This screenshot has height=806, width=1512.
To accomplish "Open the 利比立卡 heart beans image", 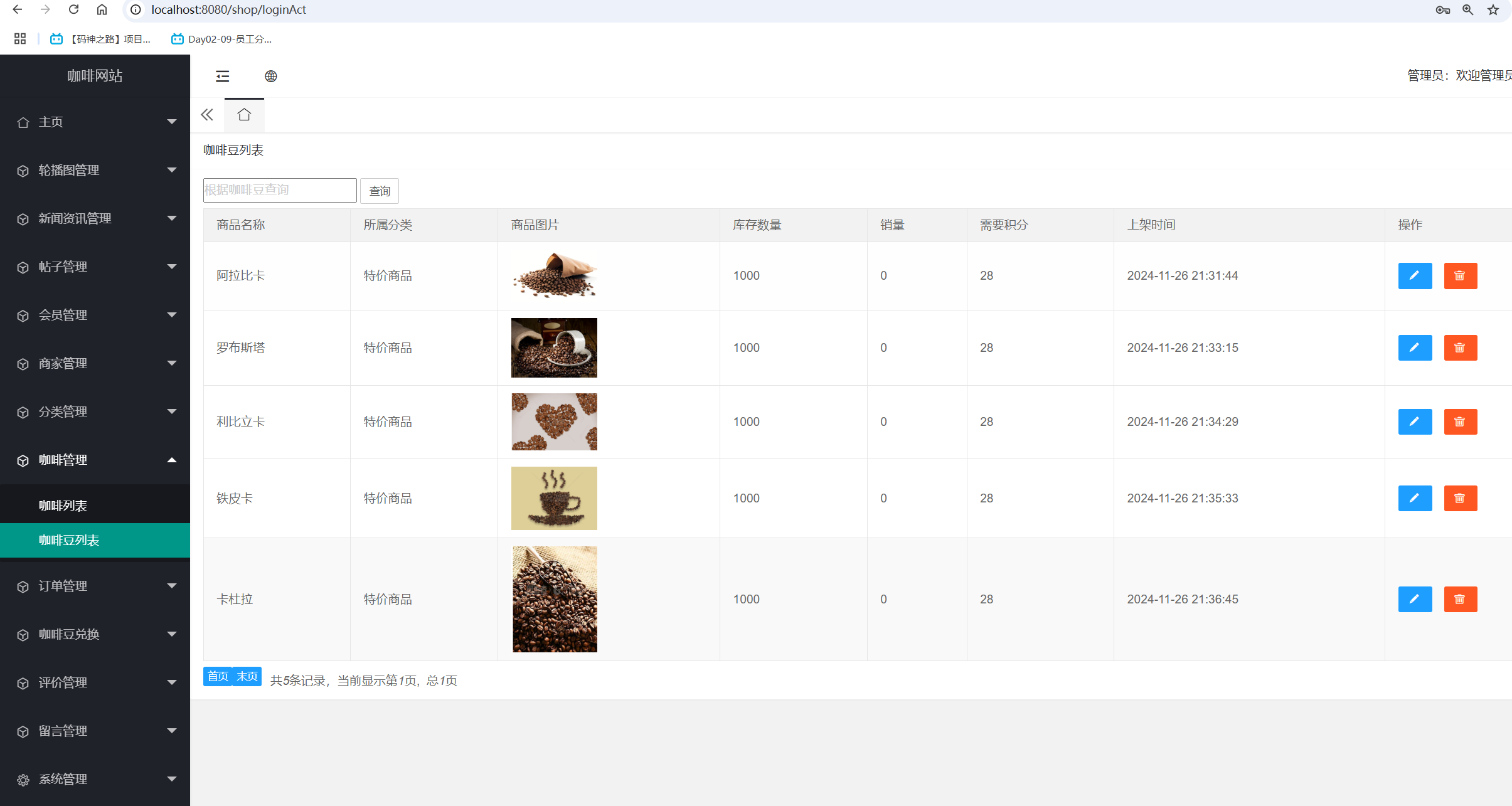I will (x=555, y=422).
